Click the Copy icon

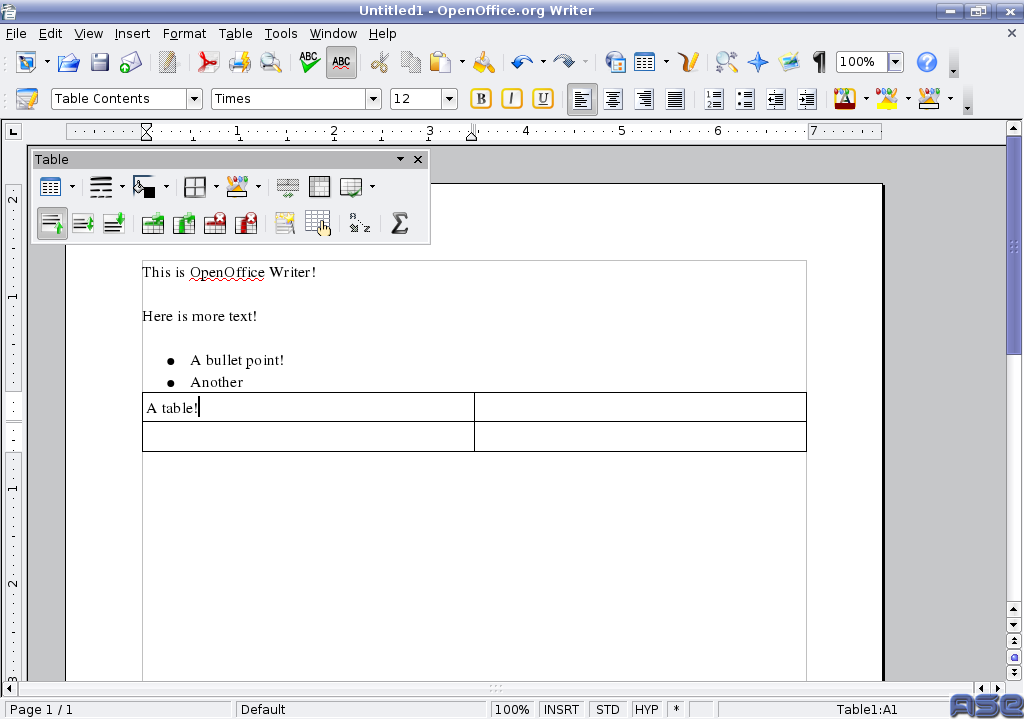[411, 63]
